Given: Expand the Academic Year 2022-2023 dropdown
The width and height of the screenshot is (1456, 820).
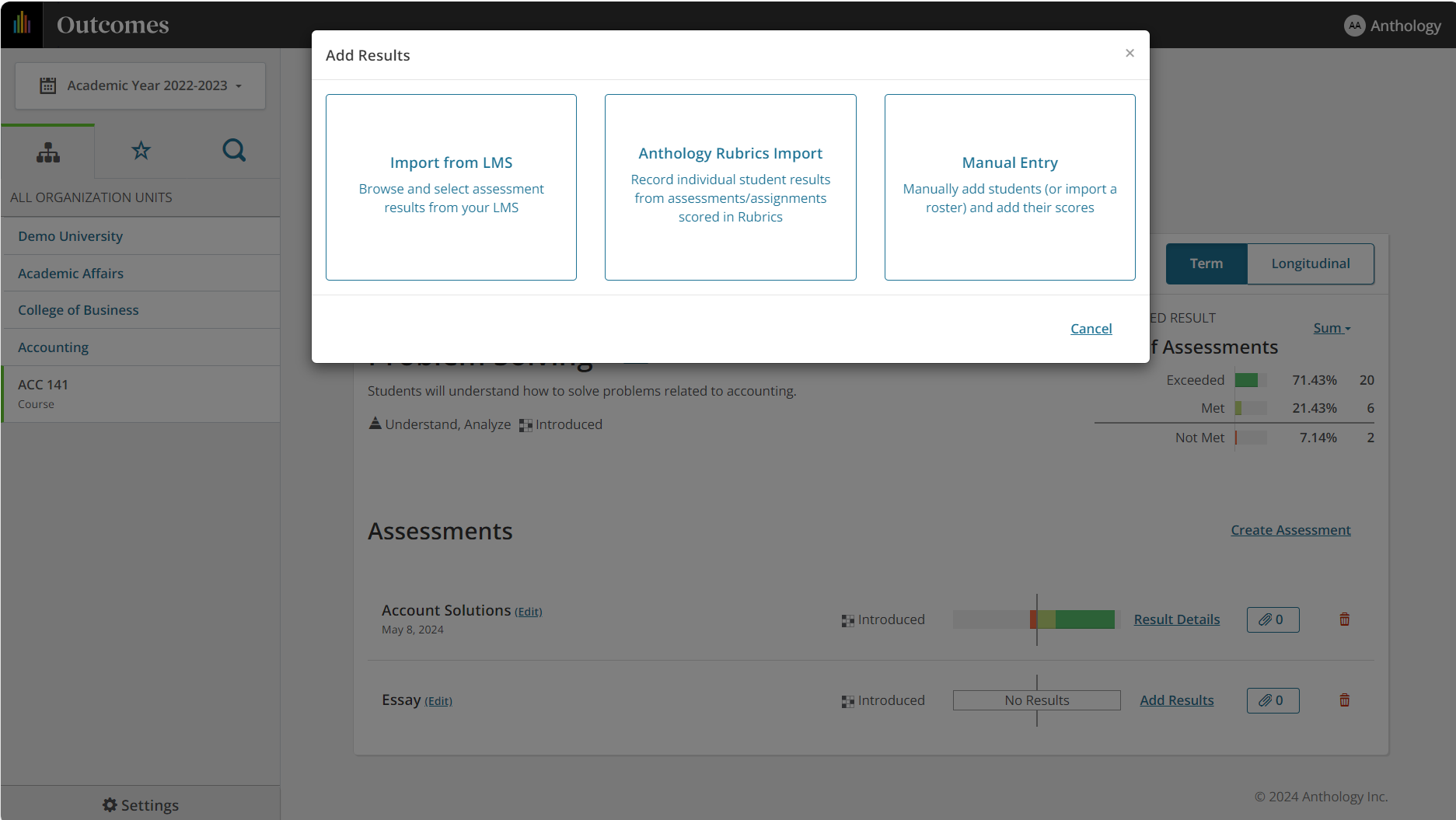Looking at the screenshot, I should 141,85.
